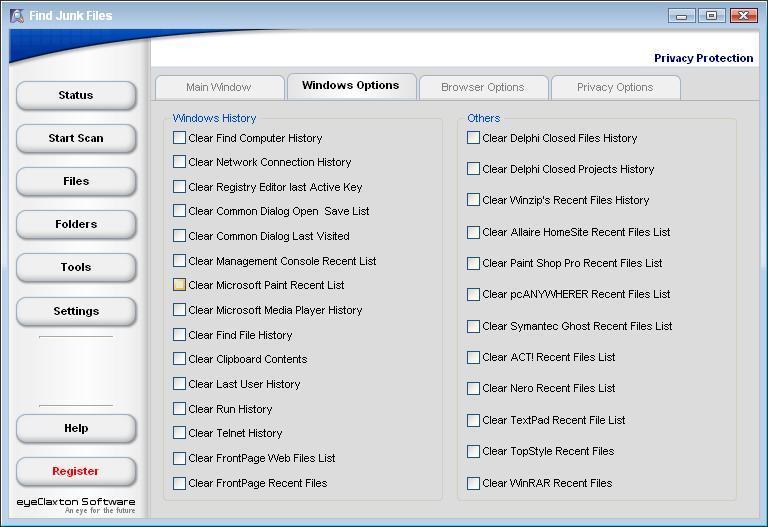This screenshot has width=768, height=527.
Task: Tick Clear WinRAR Recent Files
Action: 473,483
